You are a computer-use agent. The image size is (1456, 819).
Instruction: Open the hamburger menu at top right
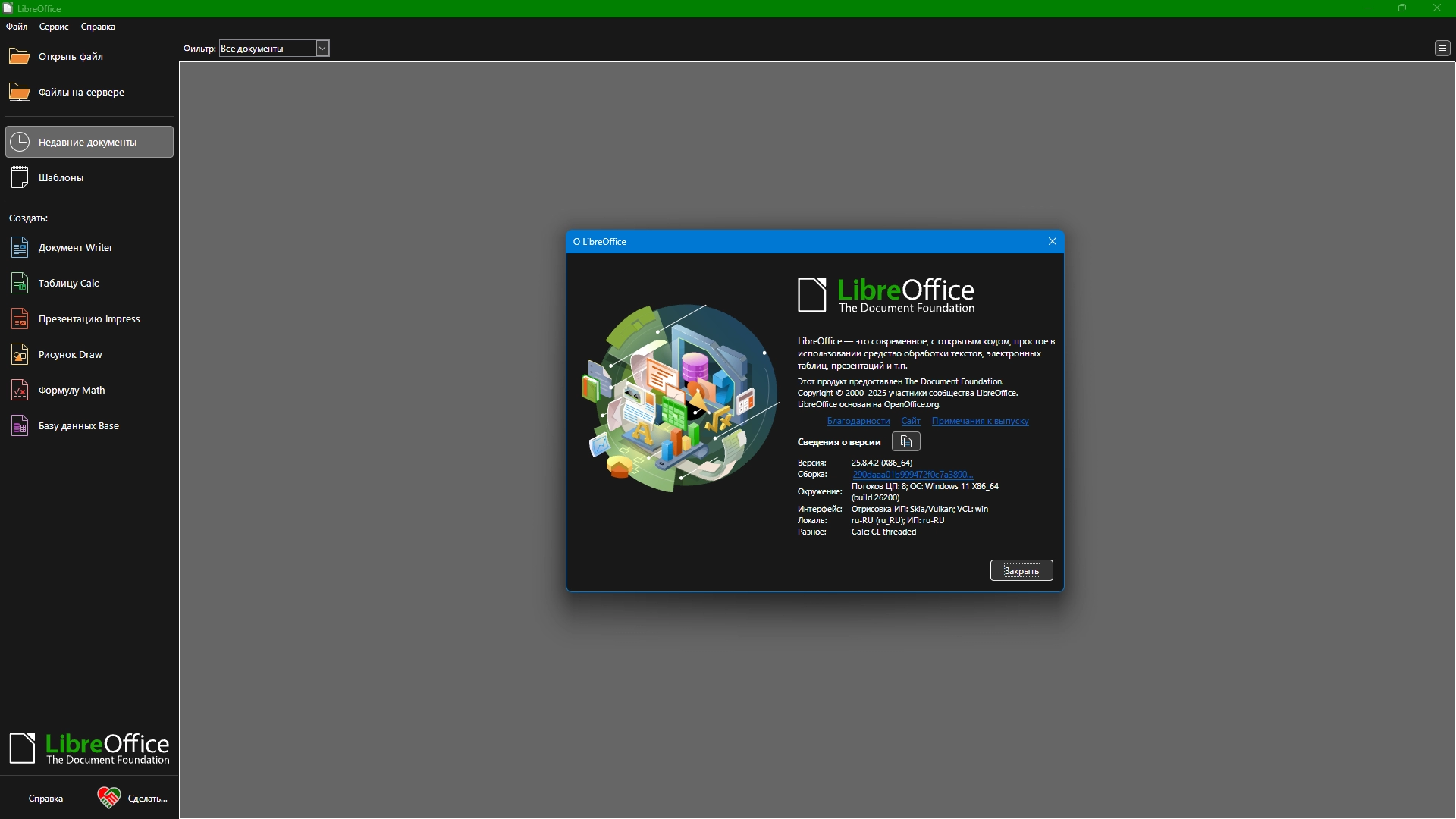1442,49
